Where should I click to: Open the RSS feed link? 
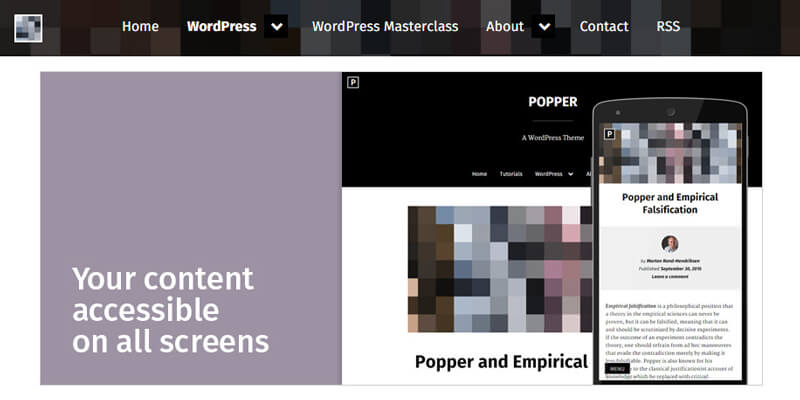(x=668, y=27)
